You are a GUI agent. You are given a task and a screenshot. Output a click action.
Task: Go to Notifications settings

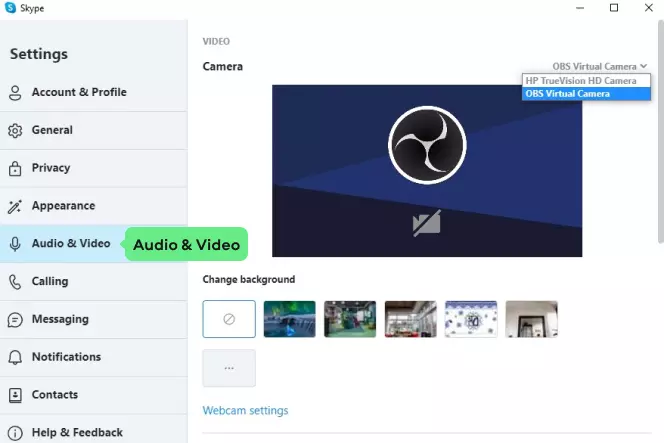pyautogui.click(x=94, y=357)
